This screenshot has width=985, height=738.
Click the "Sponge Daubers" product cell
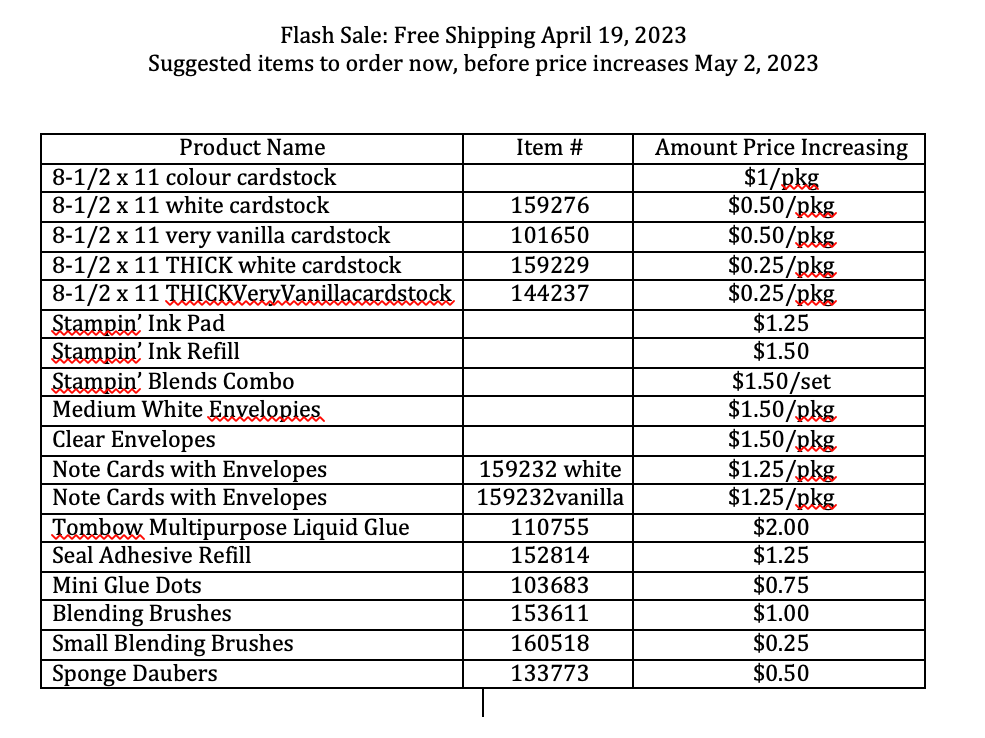(x=134, y=673)
